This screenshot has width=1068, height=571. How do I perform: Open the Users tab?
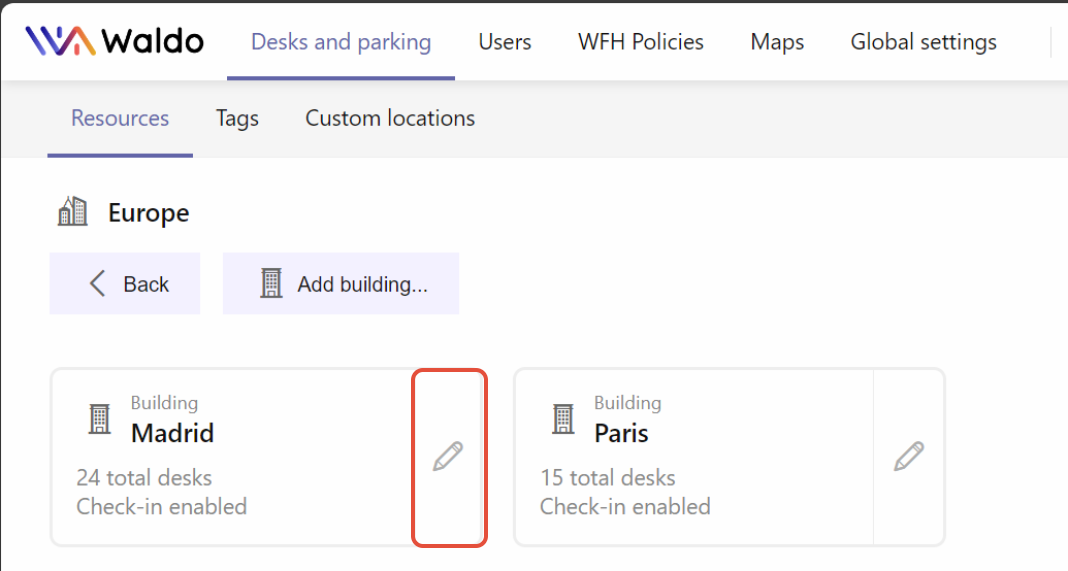point(505,42)
